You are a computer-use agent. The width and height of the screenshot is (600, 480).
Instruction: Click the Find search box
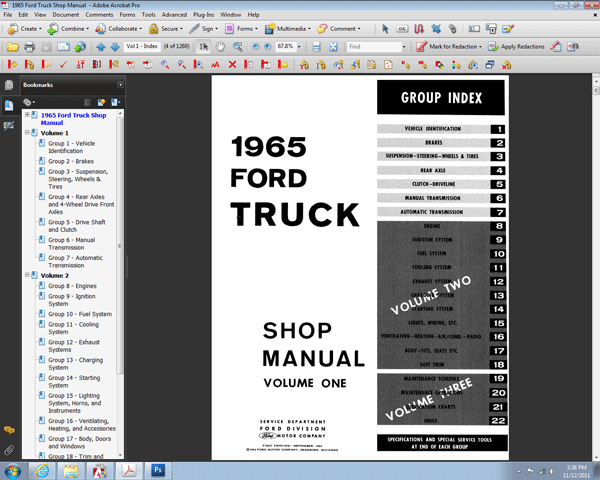[373, 47]
